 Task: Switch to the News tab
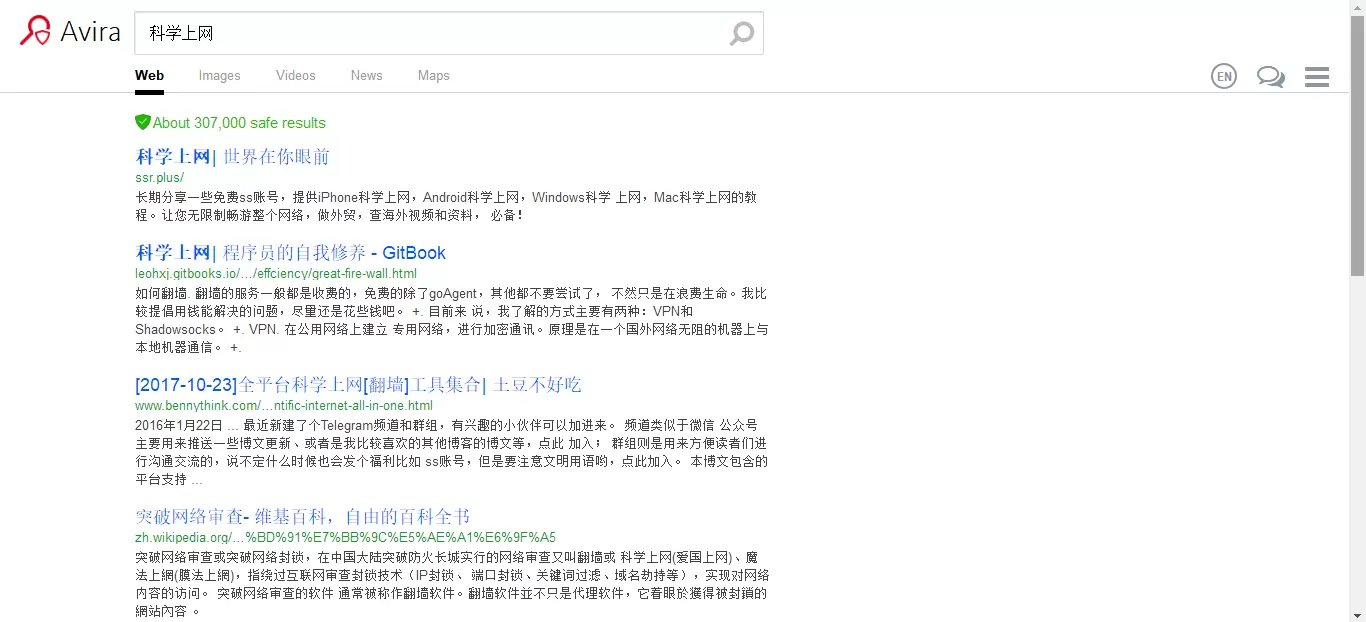366,75
